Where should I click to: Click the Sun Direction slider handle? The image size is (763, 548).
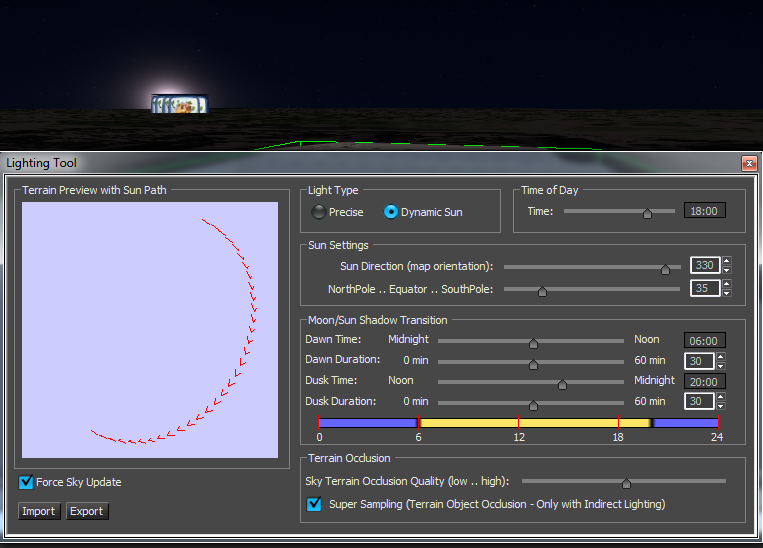tap(665, 268)
